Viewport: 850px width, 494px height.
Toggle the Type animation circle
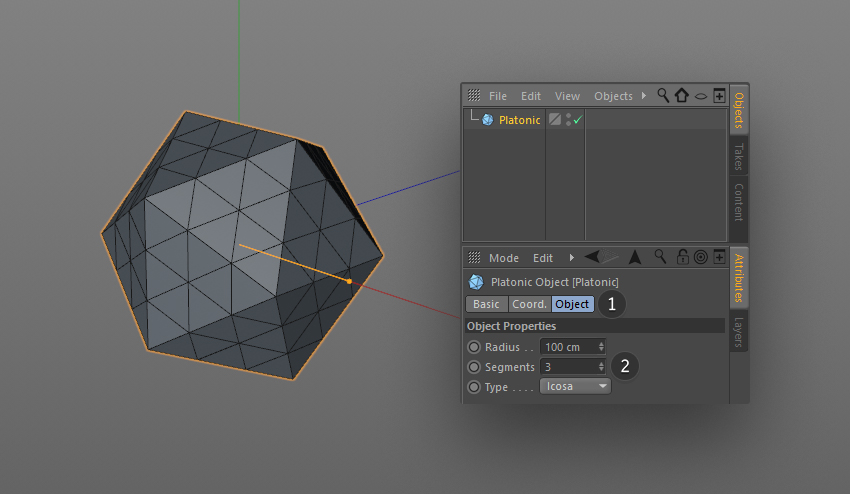click(474, 387)
